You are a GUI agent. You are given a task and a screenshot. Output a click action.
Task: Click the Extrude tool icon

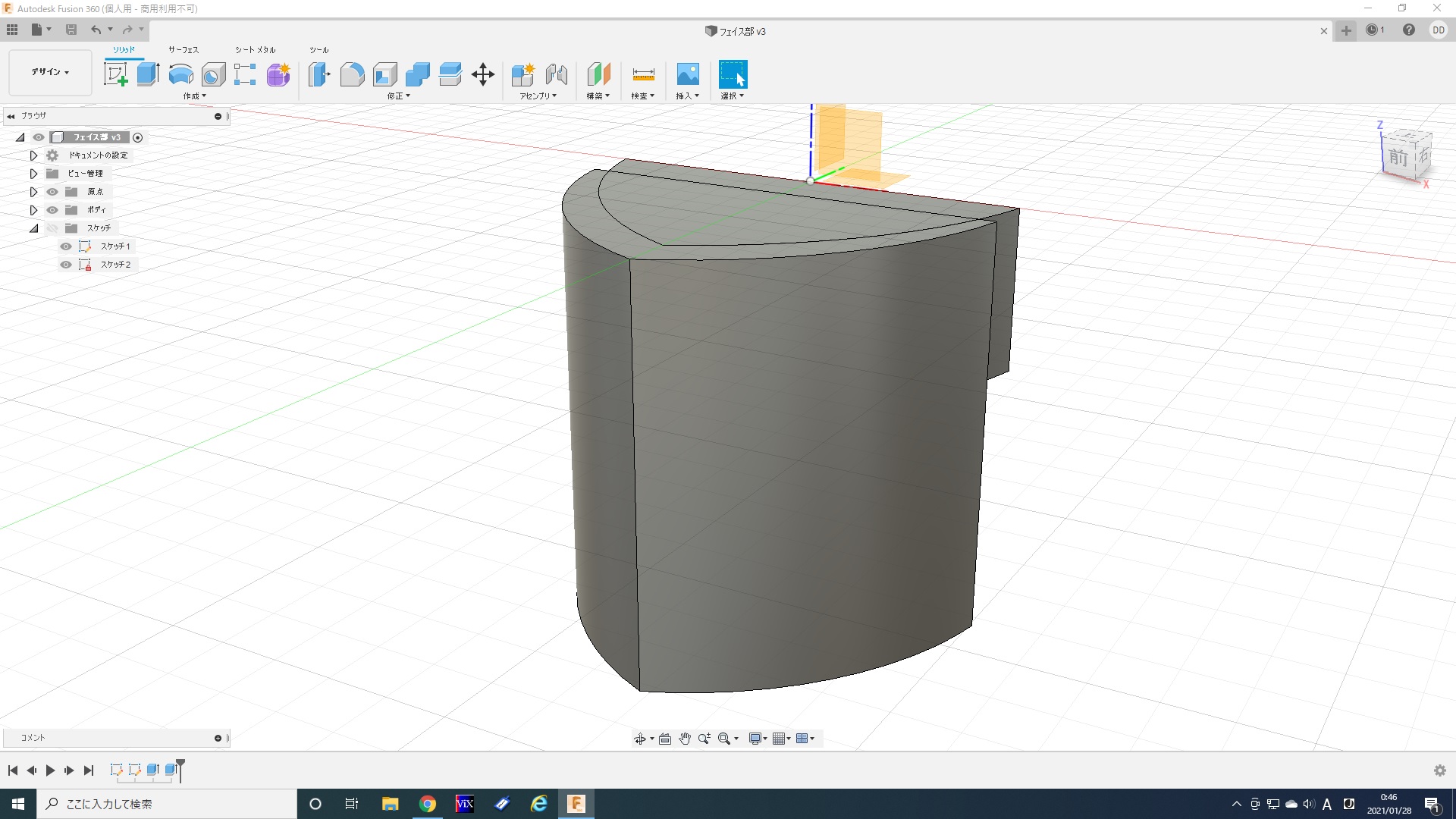pyautogui.click(x=148, y=74)
